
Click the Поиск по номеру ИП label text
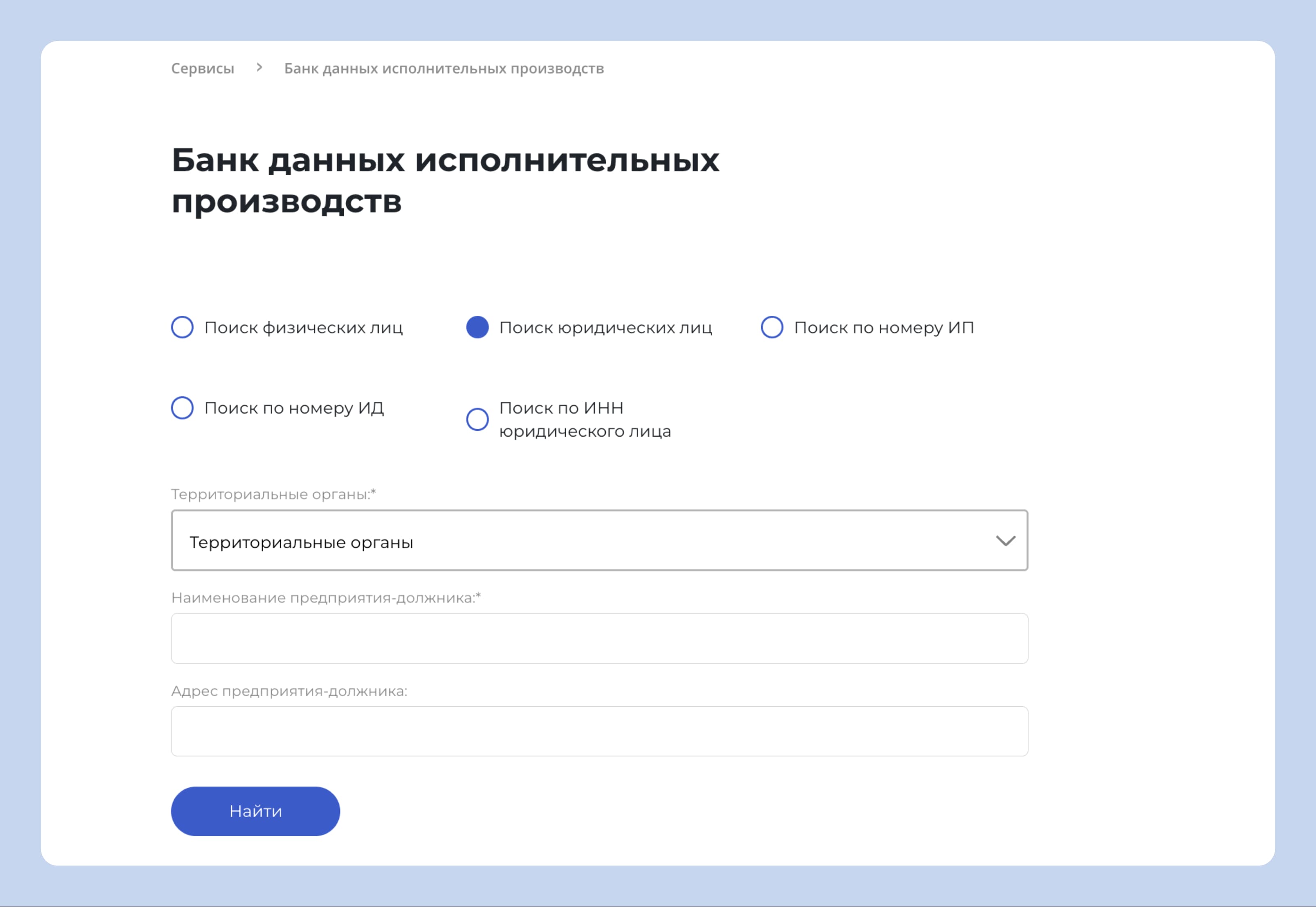pos(884,328)
